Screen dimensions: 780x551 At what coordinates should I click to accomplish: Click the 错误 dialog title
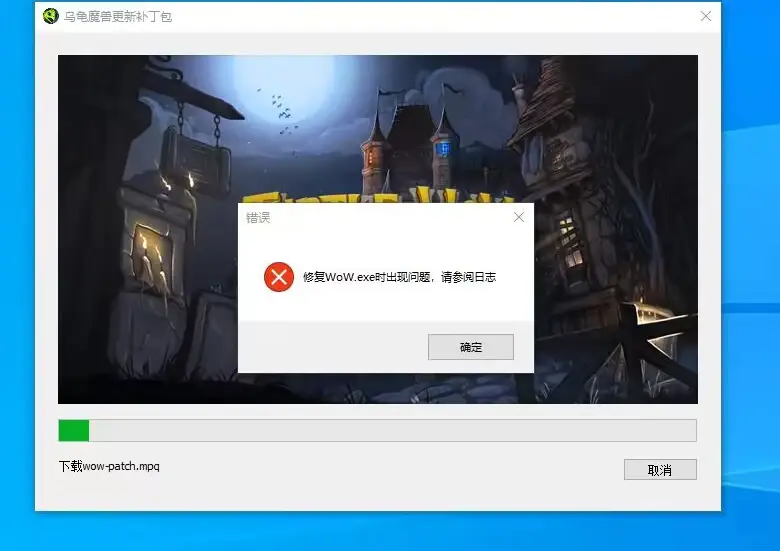(x=258, y=218)
